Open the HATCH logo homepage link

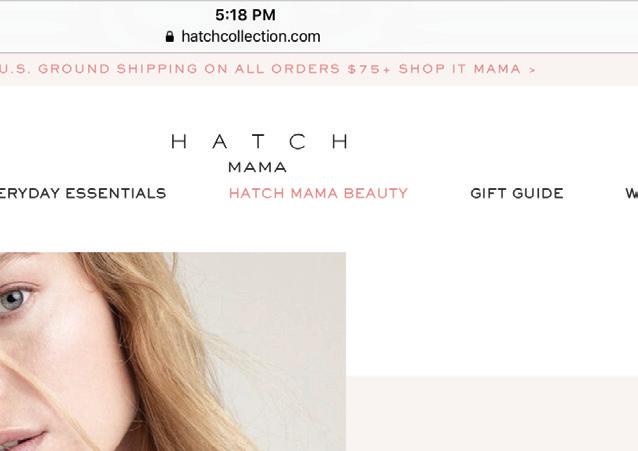pyautogui.click(x=260, y=142)
